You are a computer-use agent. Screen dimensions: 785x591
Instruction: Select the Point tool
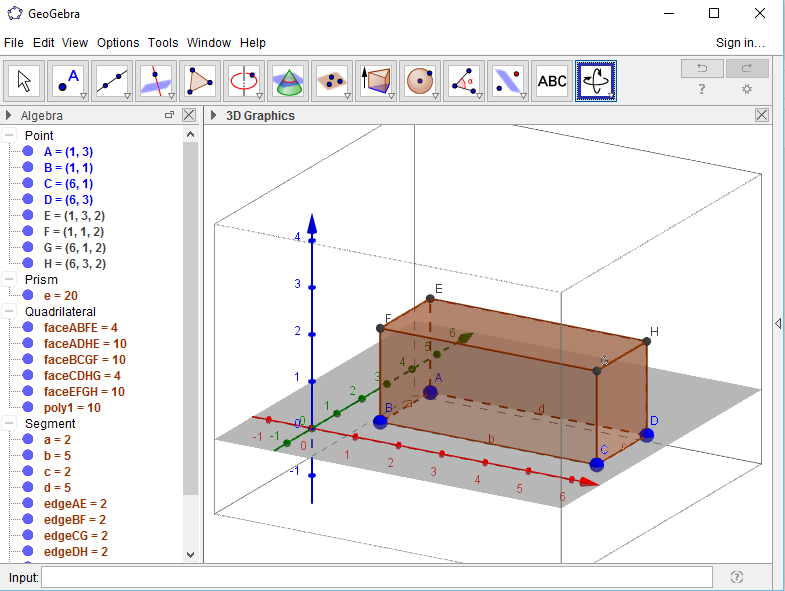point(70,81)
